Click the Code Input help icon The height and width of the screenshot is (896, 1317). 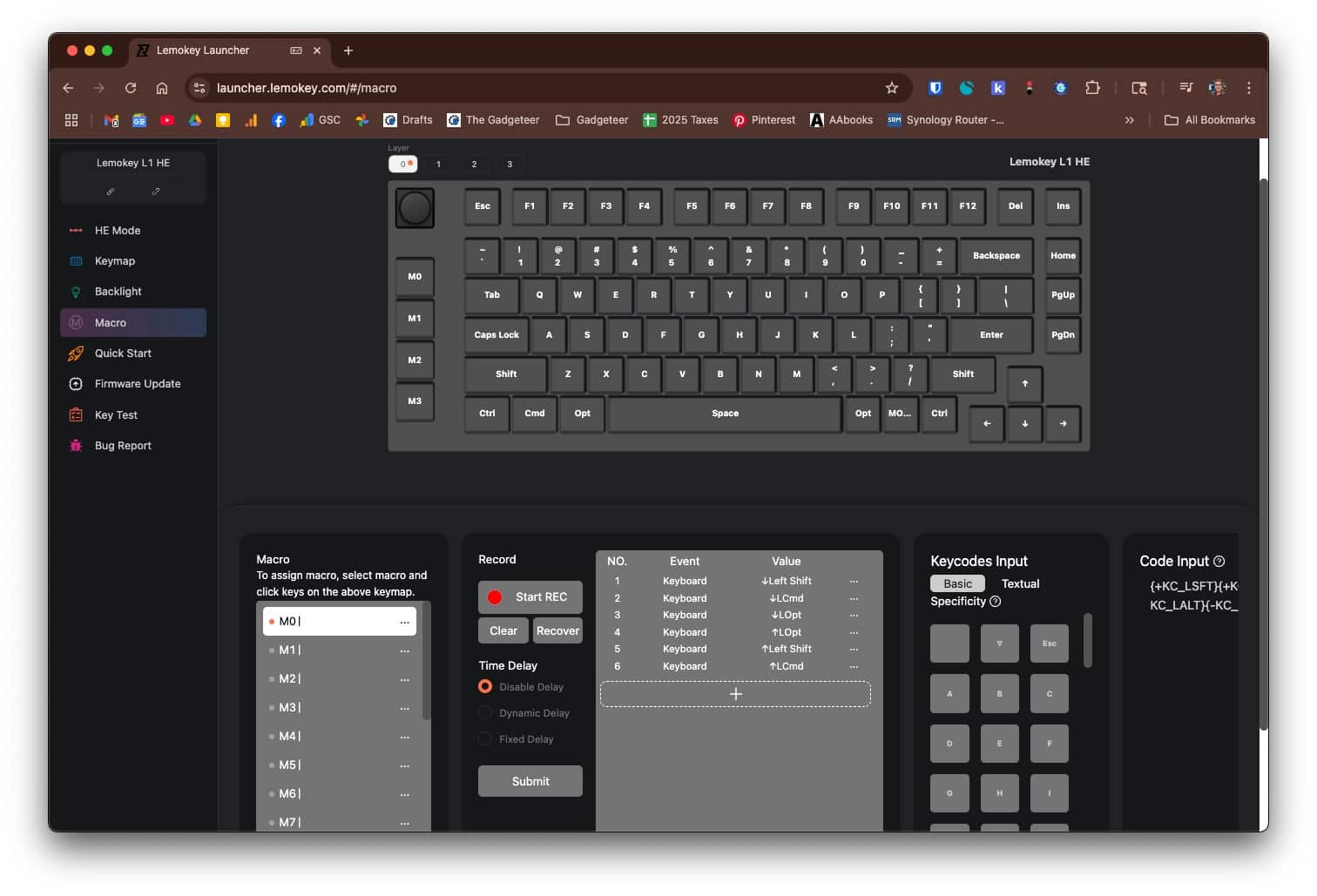click(x=1219, y=562)
